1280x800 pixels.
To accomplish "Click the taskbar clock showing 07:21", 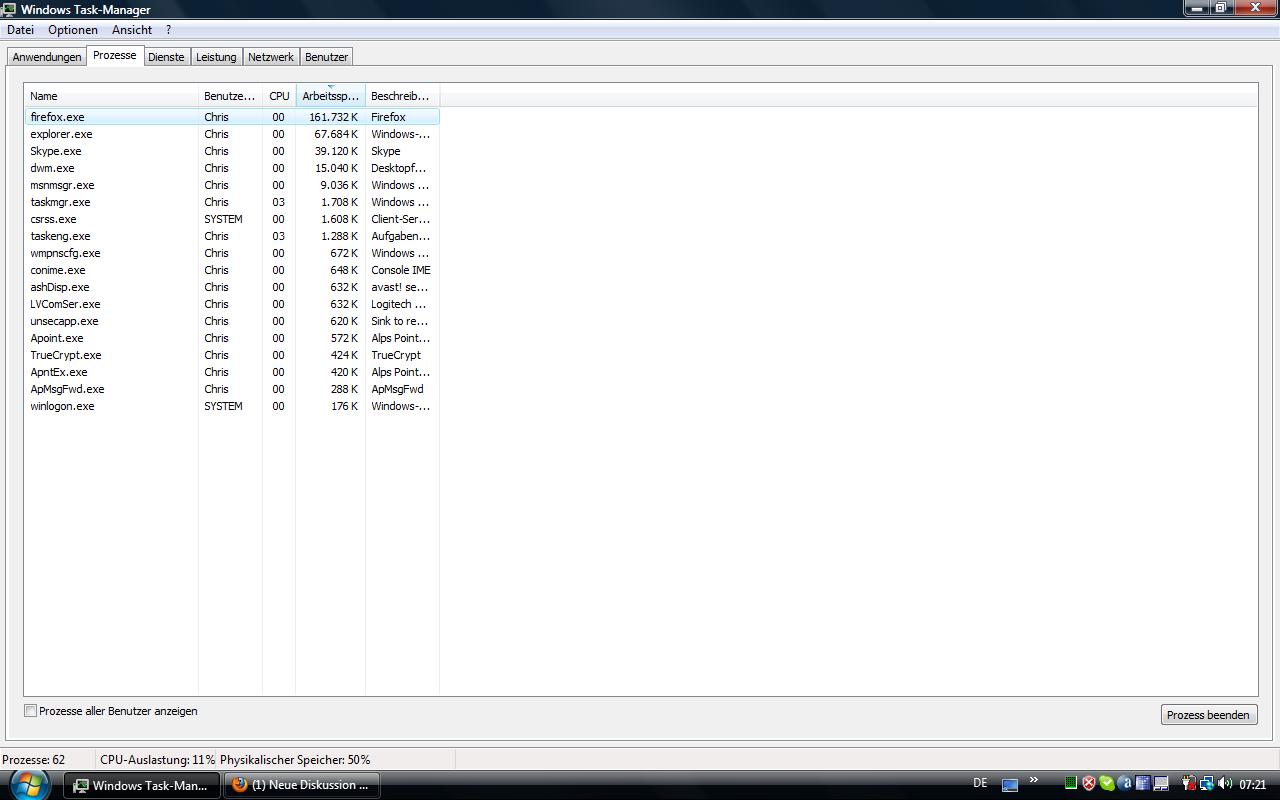I will click(x=1253, y=784).
